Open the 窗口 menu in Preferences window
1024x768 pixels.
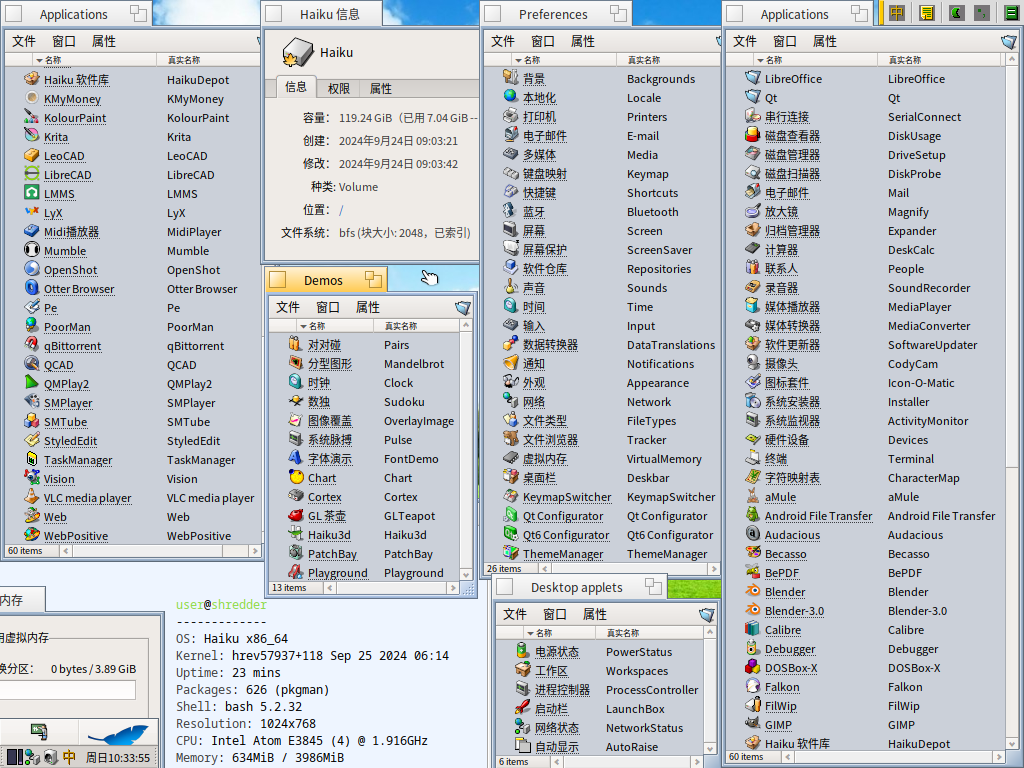(543, 41)
